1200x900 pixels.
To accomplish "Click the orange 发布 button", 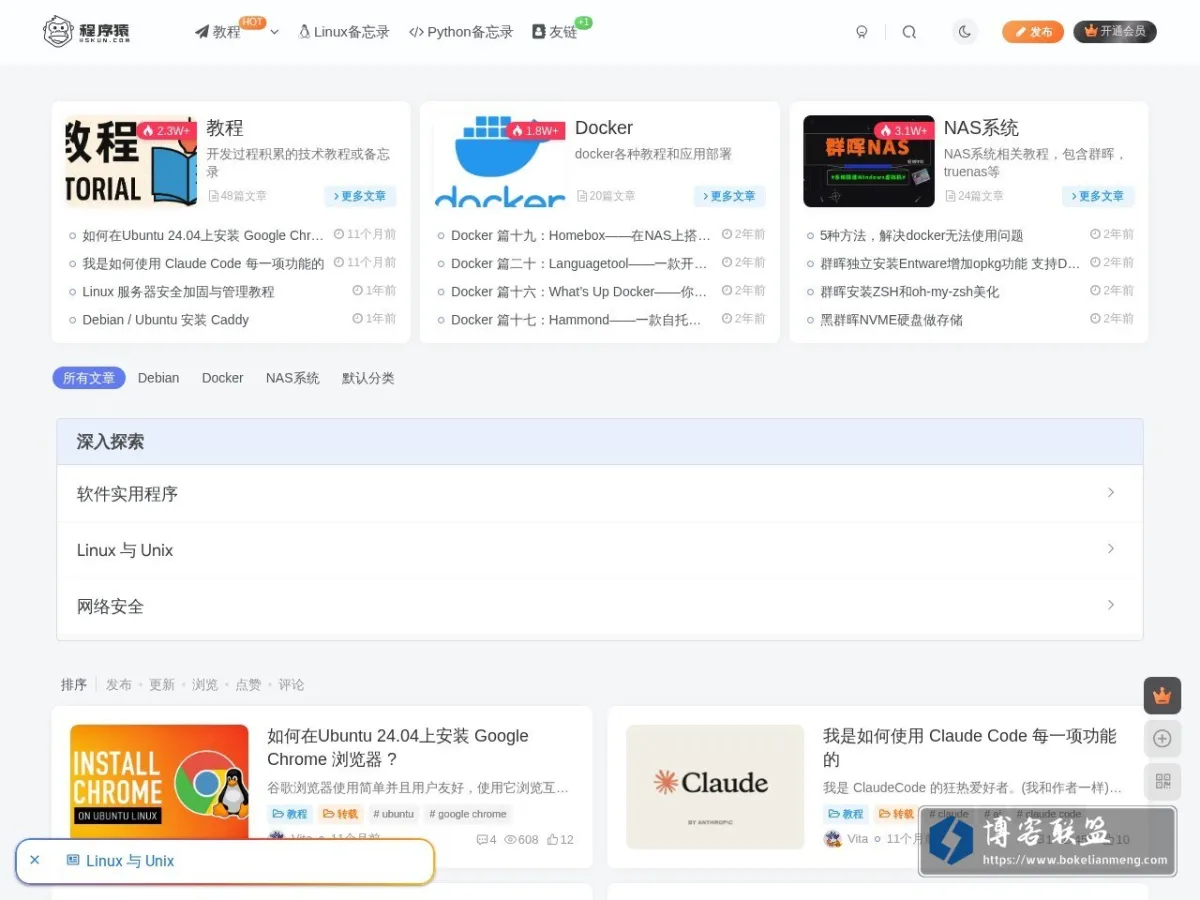I will click(x=1033, y=32).
